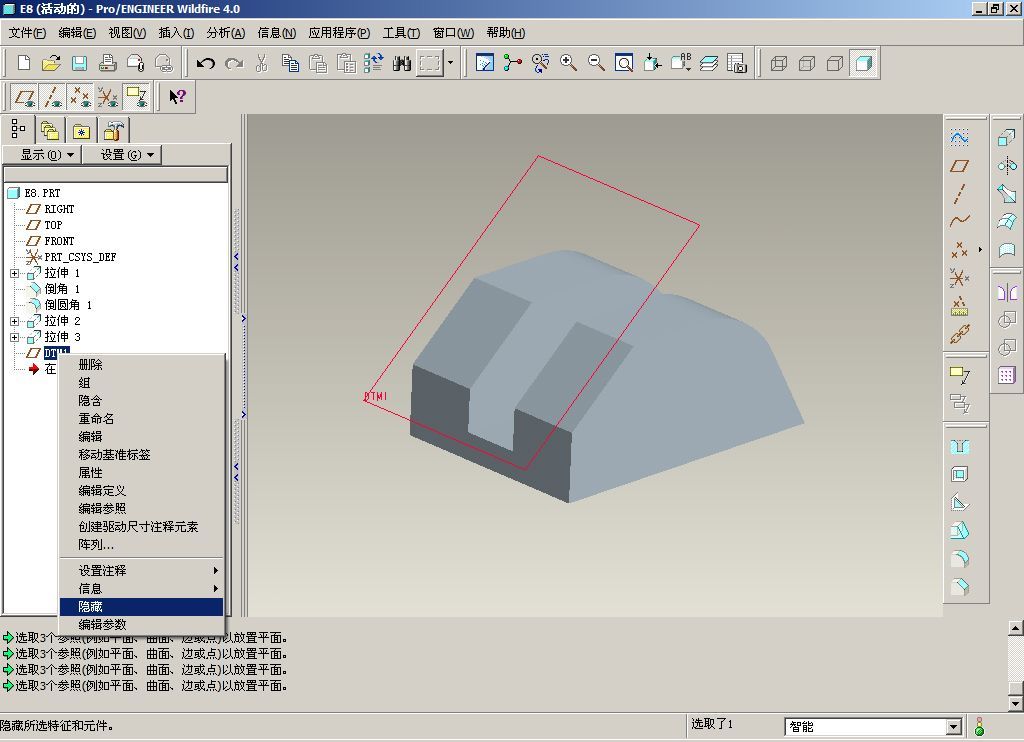Switch to shaded display mode
Screen dimensions: 1024x742
pyautogui.click(x=863, y=63)
